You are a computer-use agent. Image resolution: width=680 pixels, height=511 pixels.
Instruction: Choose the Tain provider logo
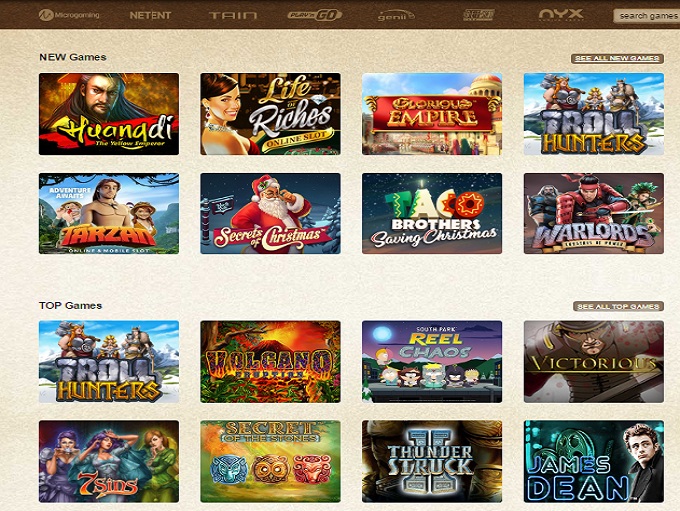click(x=233, y=16)
